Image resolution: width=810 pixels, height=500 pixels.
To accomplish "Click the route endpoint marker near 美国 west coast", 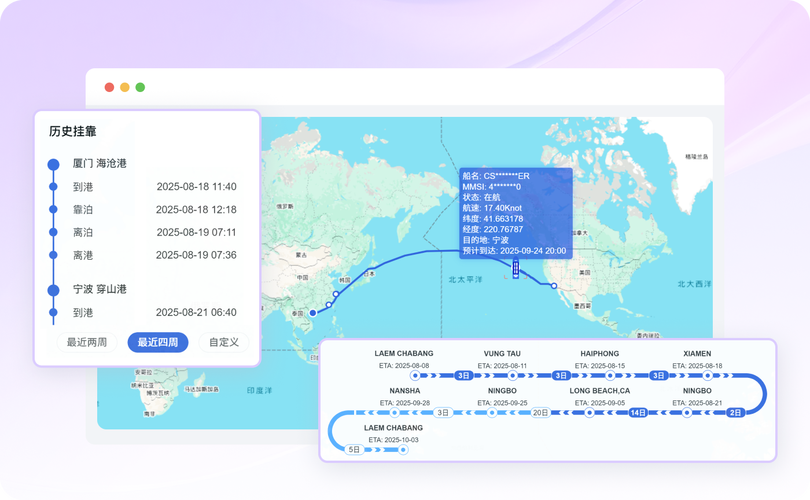I will point(554,286).
